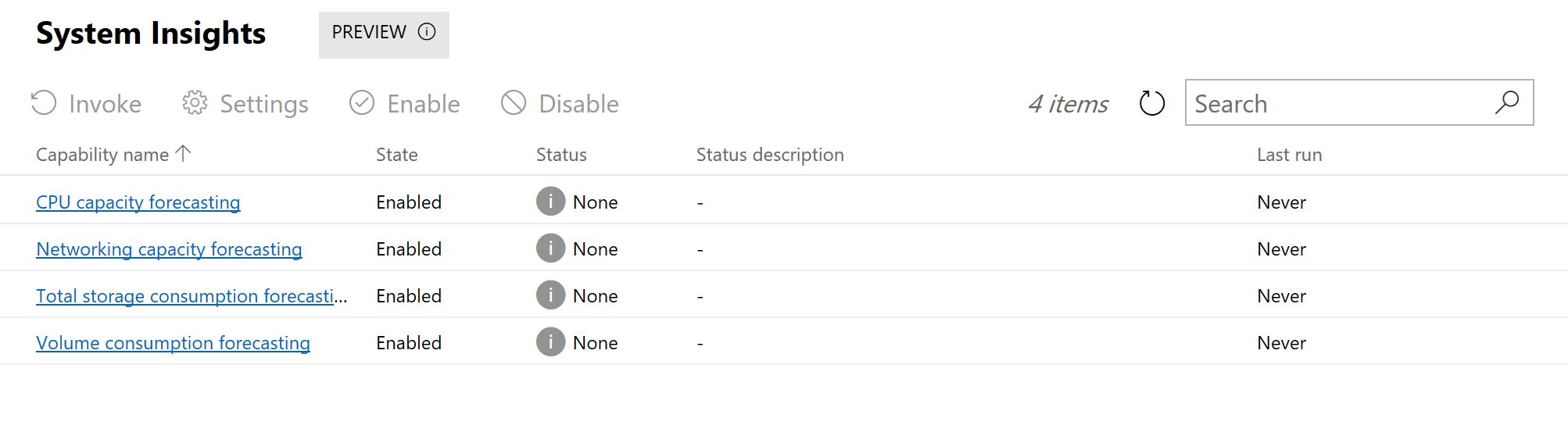Click the Invoke circular arrow icon
The width and height of the screenshot is (1568, 429).
click(44, 103)
